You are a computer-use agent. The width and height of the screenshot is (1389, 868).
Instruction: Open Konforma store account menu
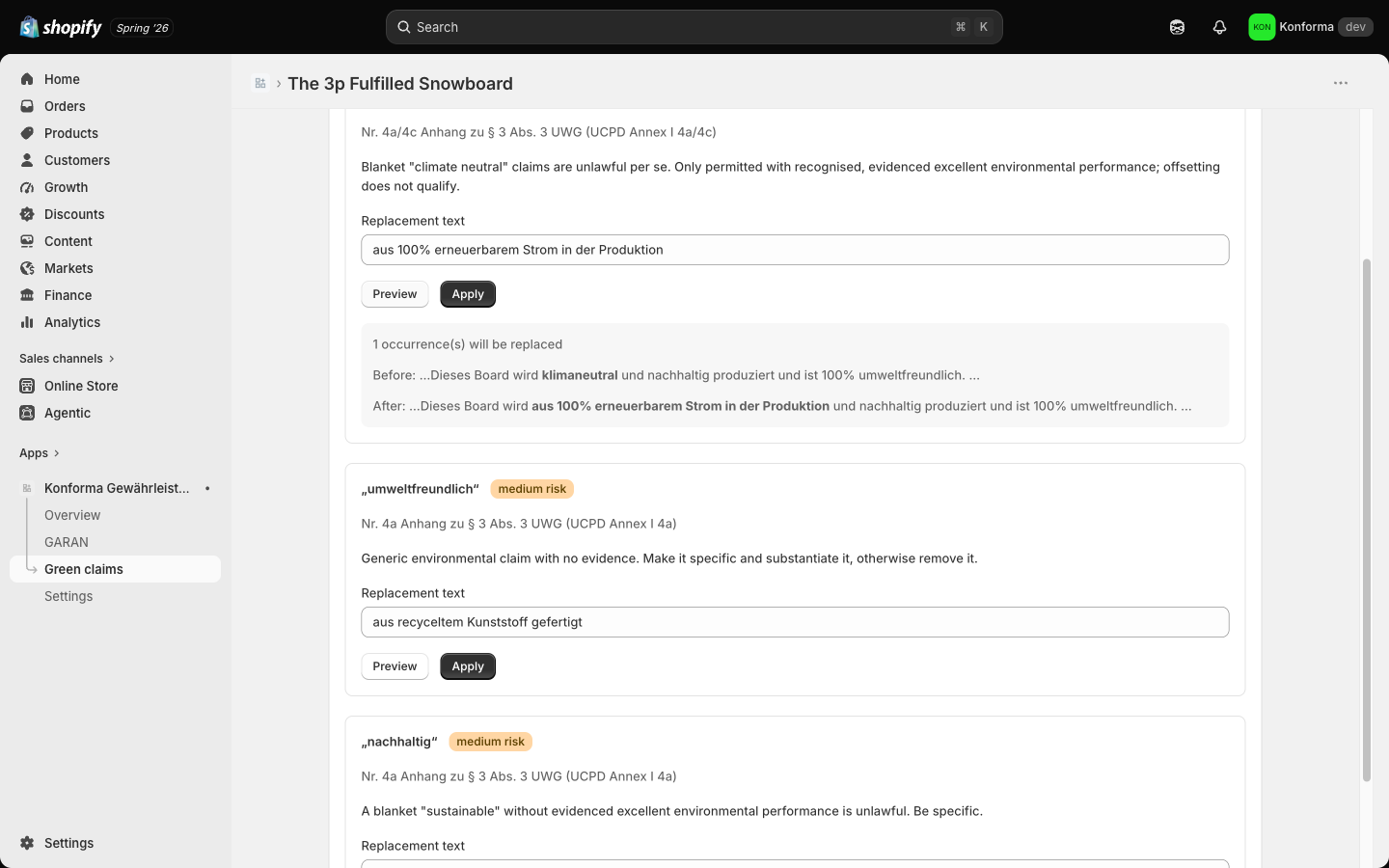pyautogui.click(x=1310, y=27)
